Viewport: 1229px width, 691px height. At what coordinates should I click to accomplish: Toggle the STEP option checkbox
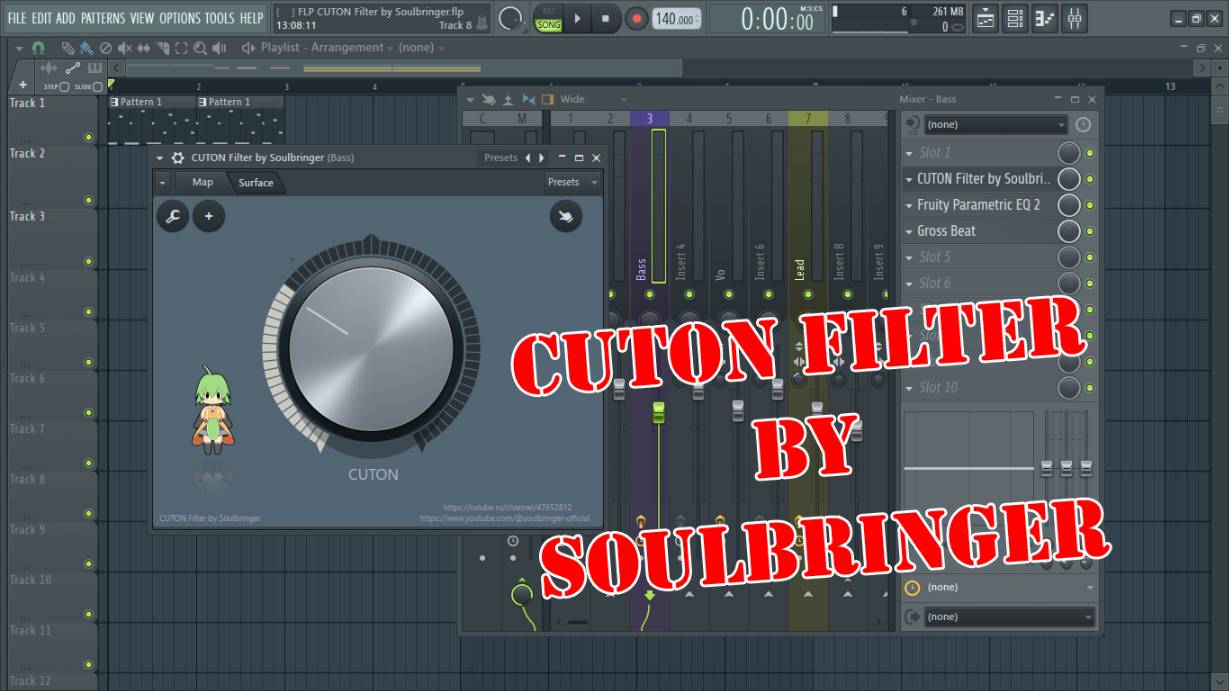point(64,87)
